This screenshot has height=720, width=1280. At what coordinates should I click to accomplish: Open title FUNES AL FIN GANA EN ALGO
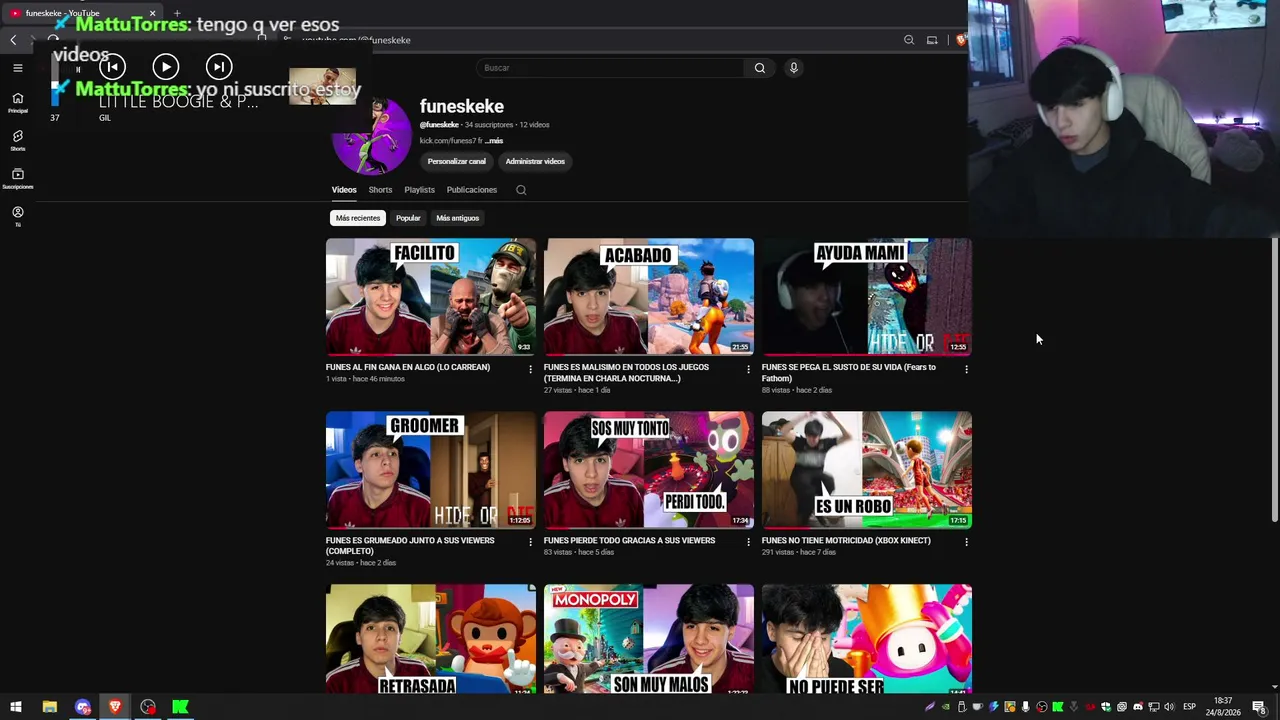click(x=408, y=367)
